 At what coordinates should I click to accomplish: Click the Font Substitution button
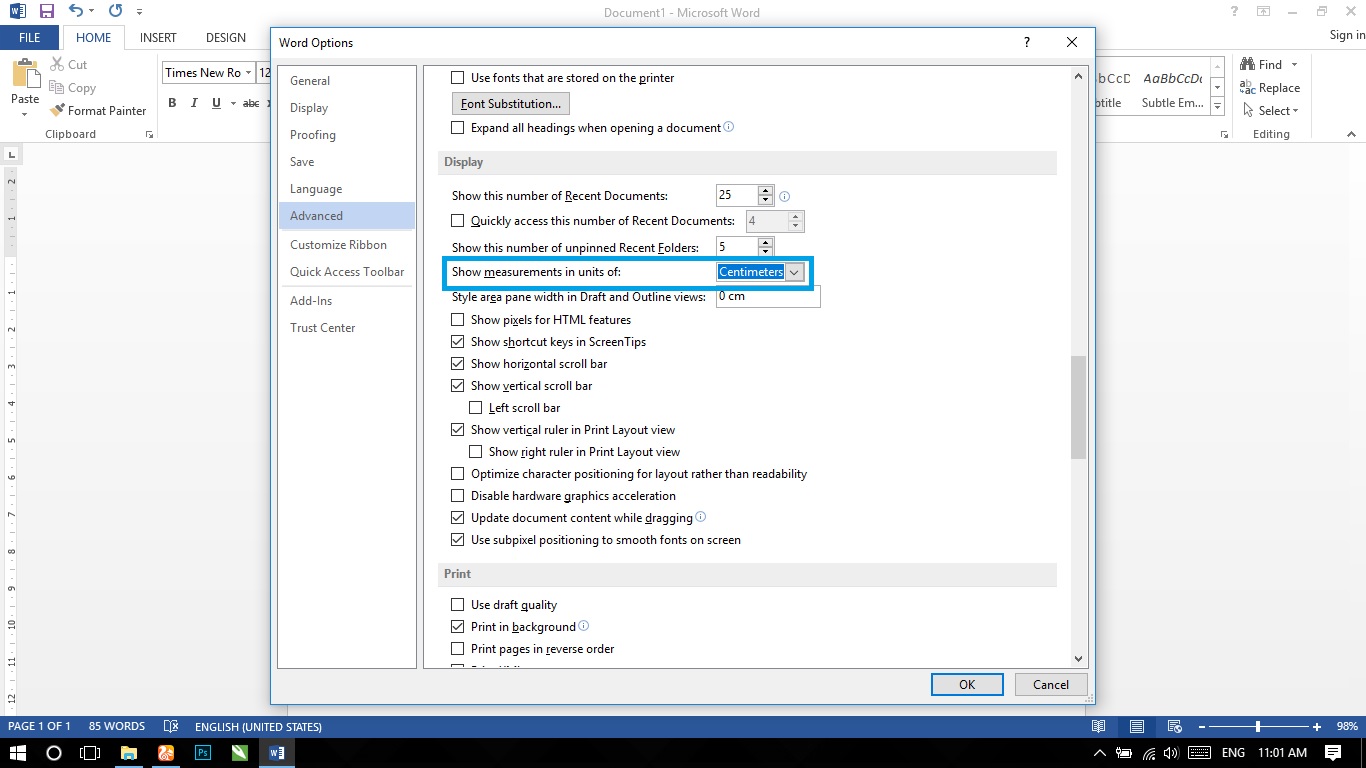(511, 104)
